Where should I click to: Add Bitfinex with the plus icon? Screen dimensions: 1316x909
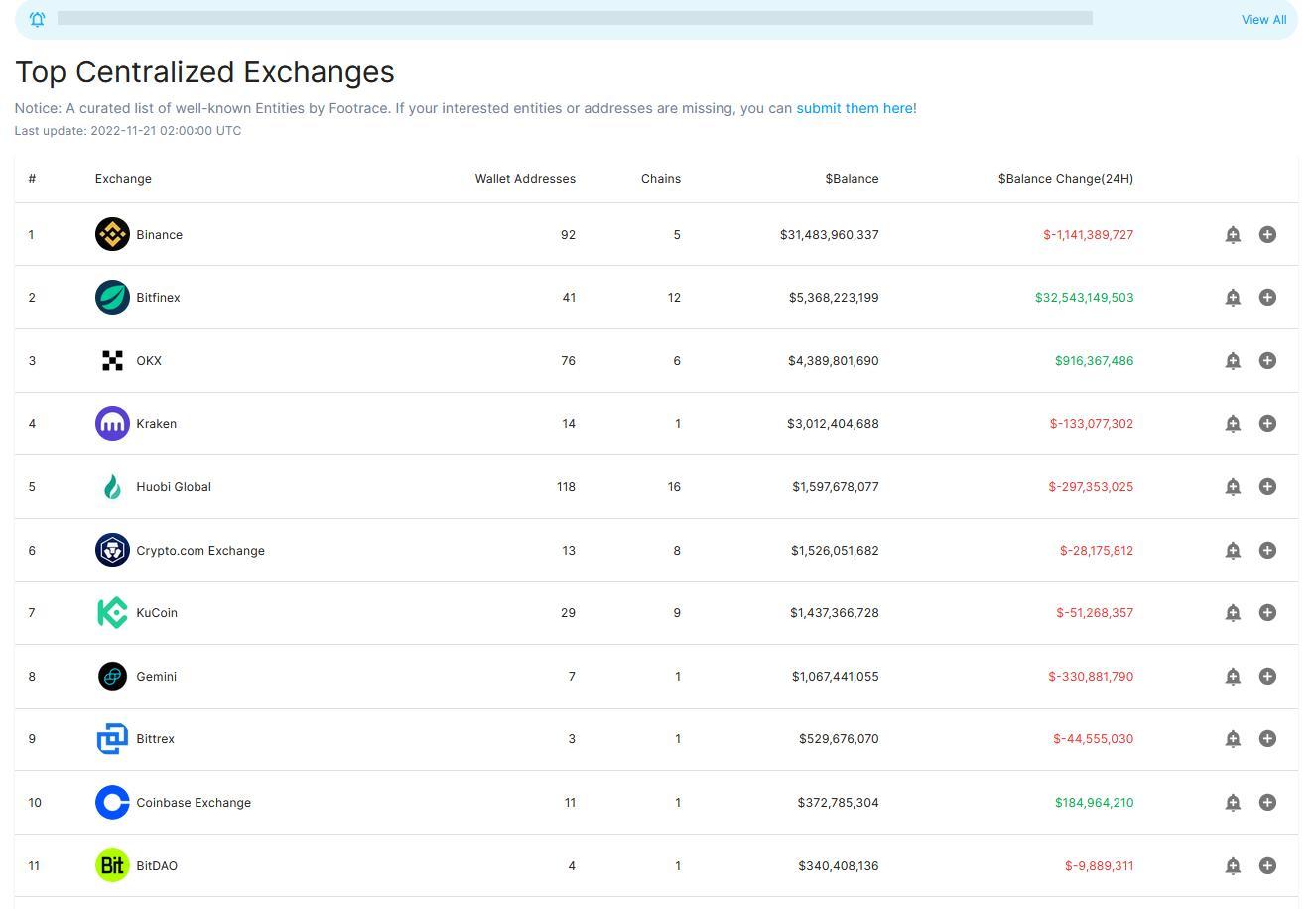[1267, 298]
